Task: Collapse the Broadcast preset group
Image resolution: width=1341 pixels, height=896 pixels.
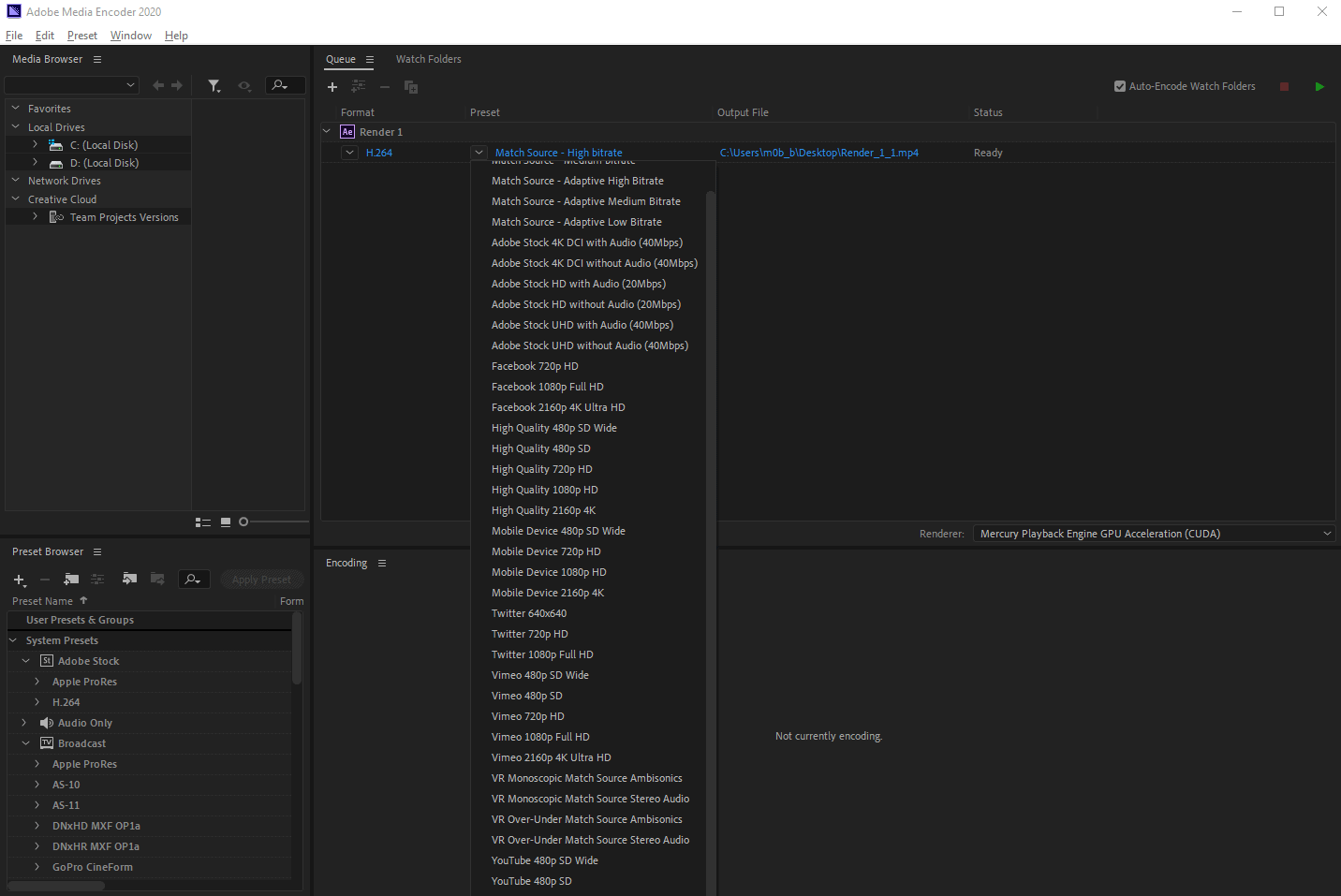Action: tap(25, 743)
